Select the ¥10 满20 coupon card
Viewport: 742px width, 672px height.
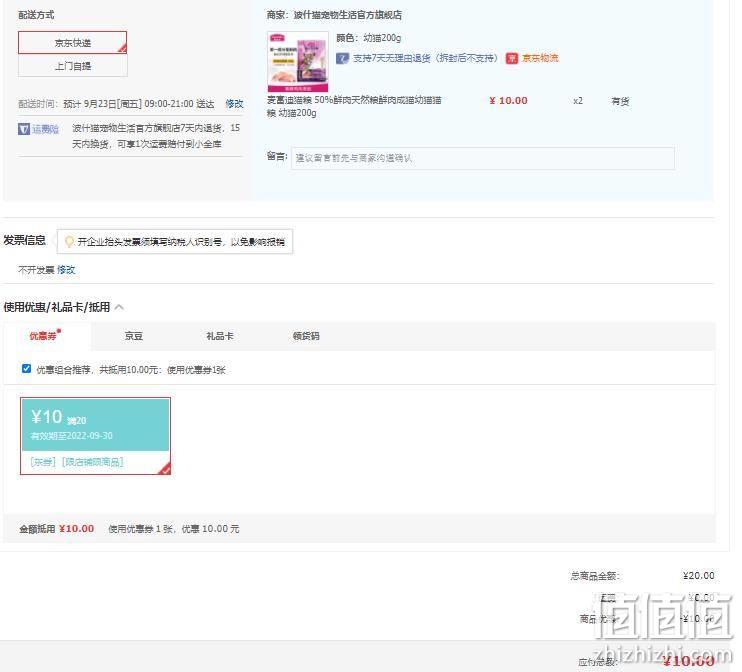(x=95, y=436)
